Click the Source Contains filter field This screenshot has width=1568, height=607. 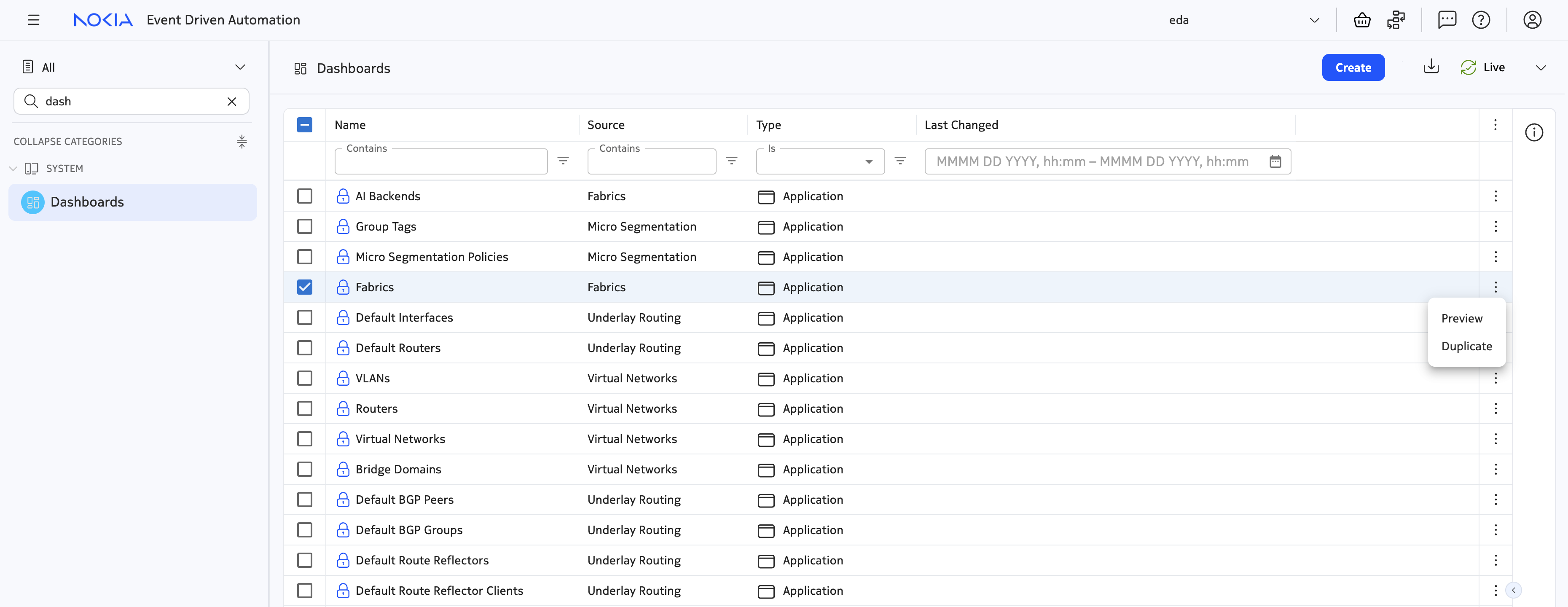coord(651,161)
